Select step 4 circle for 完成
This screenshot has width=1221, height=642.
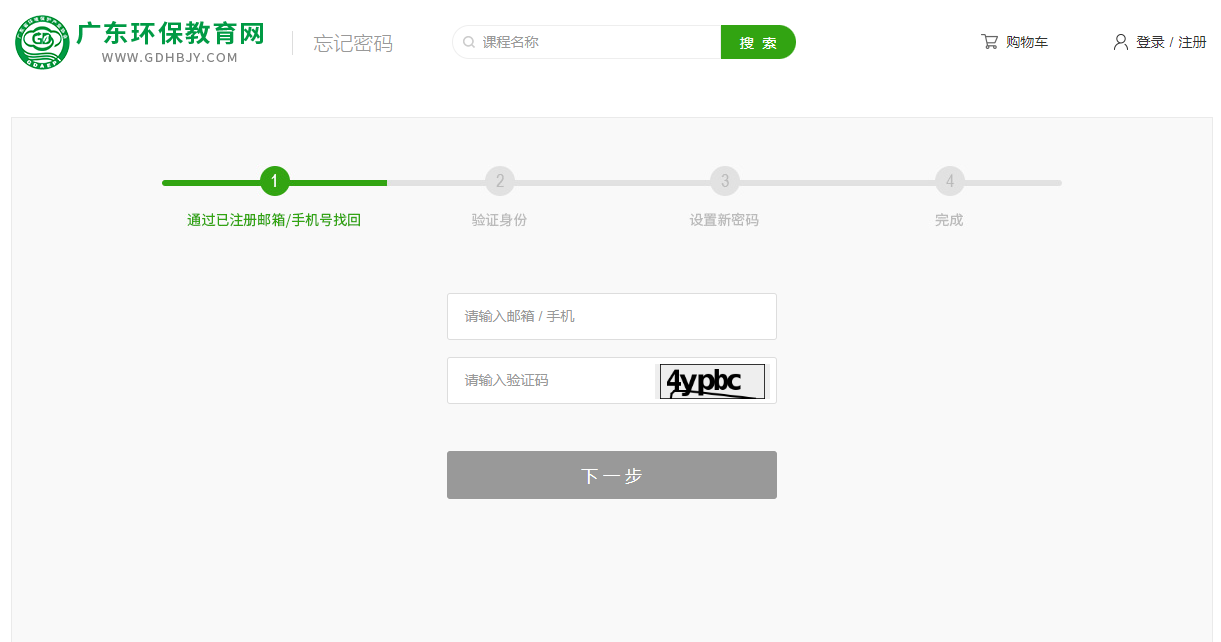click(949, 182)
